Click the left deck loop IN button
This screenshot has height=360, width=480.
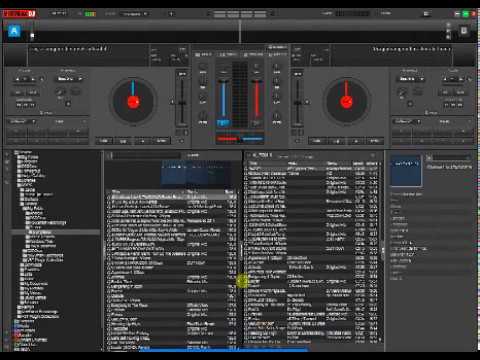click(18, 93)
